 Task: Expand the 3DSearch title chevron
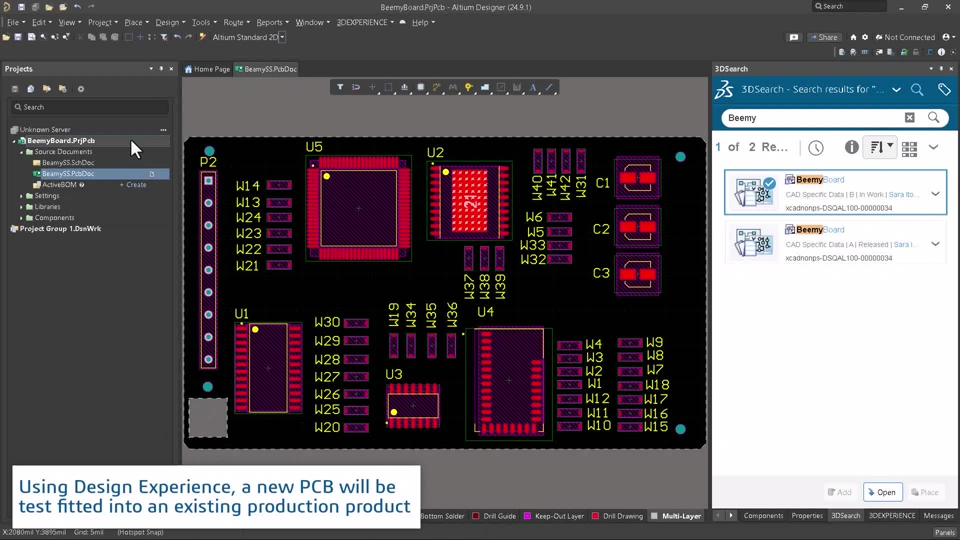[896, 89]
